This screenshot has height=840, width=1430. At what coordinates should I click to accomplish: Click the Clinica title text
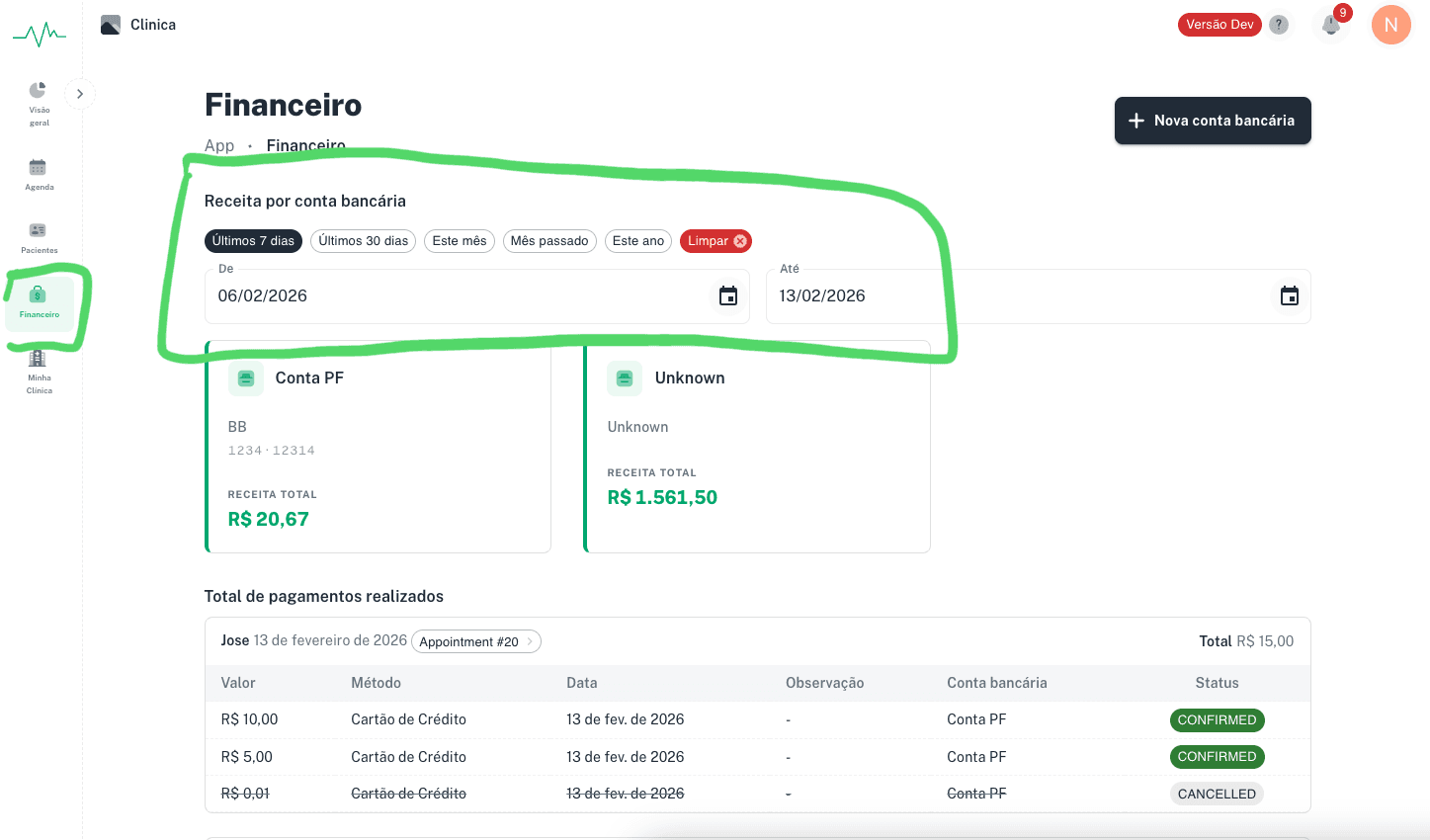(153, 25)
